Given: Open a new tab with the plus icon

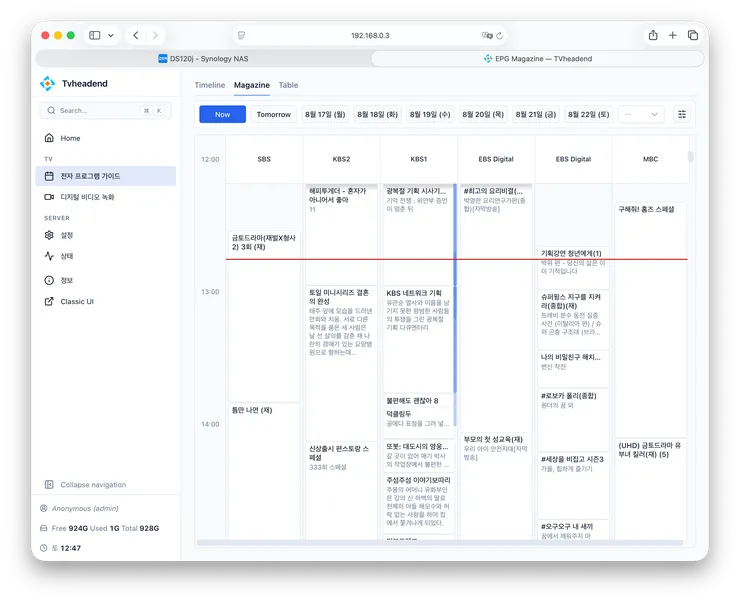Looking at the screenshot, I should pos(673,35).
